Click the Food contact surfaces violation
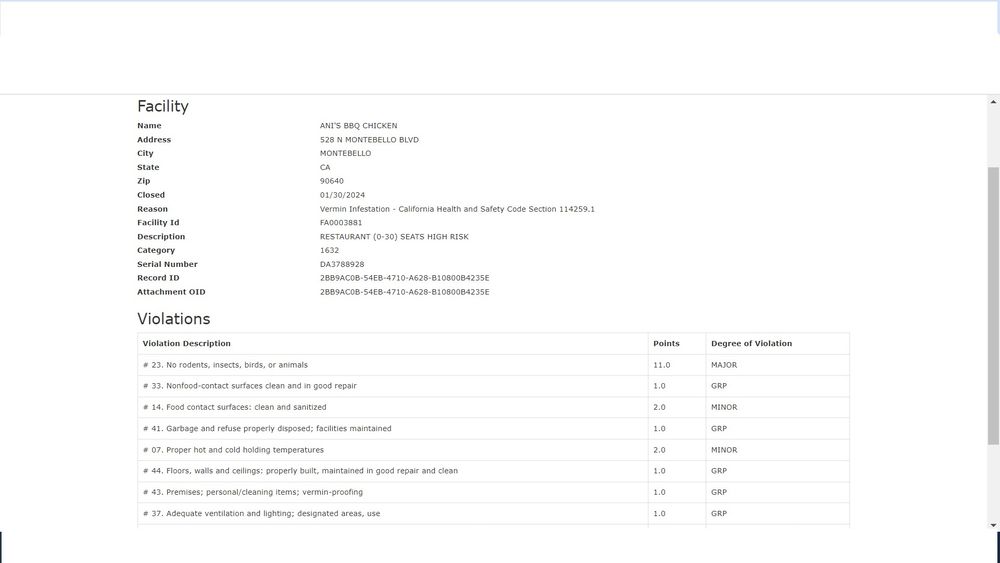Viewport: 1000px width, 563px height. pyautogui.click(x=234, y=407)
